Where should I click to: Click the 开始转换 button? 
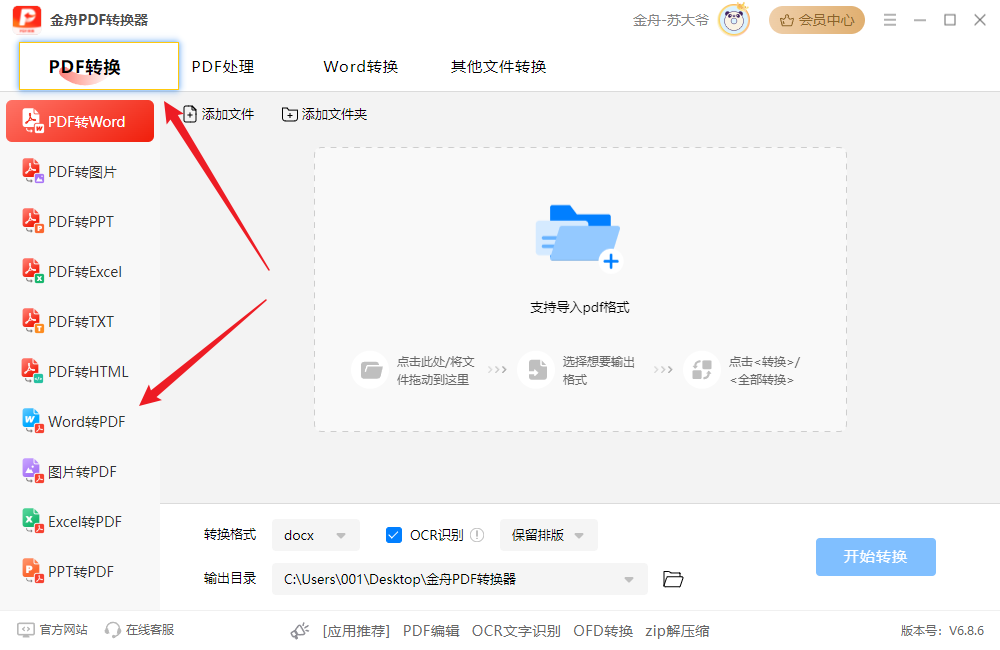(876, 556)
